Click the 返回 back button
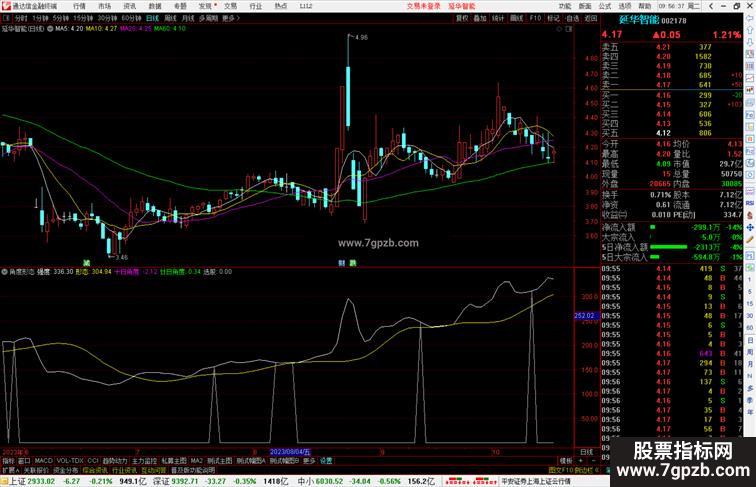The height and width of the screenshot is (487, 756). click(591, 18)
